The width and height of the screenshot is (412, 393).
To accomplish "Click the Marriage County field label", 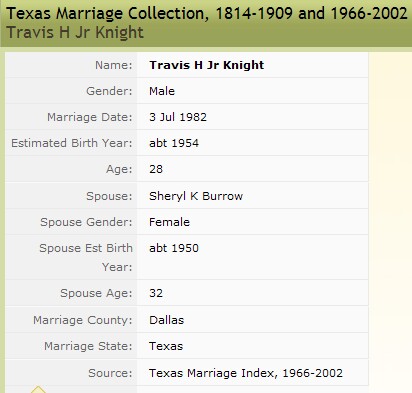I will tap(83, 320).
